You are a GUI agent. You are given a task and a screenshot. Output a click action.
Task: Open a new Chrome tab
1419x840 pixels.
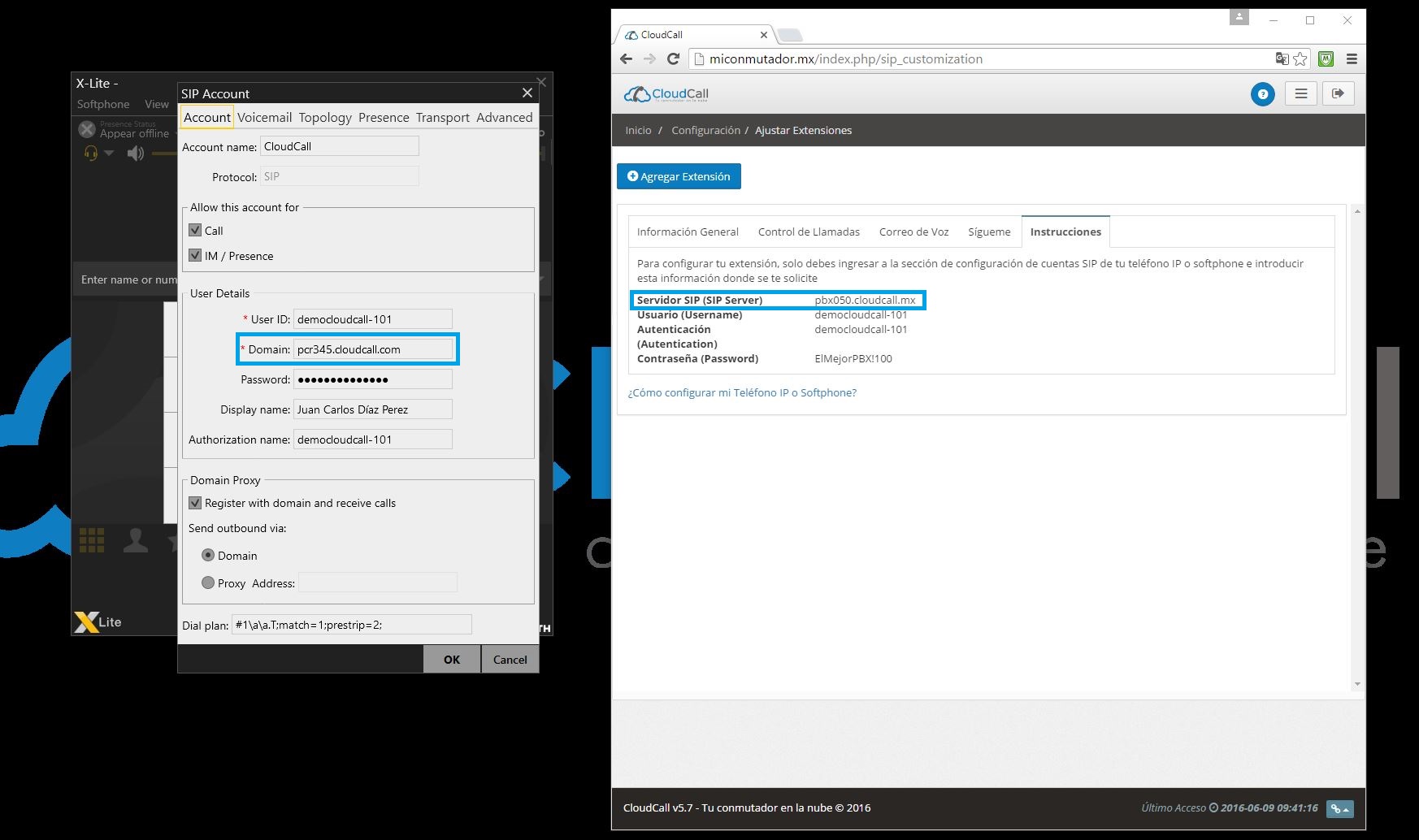coord(790,35)
